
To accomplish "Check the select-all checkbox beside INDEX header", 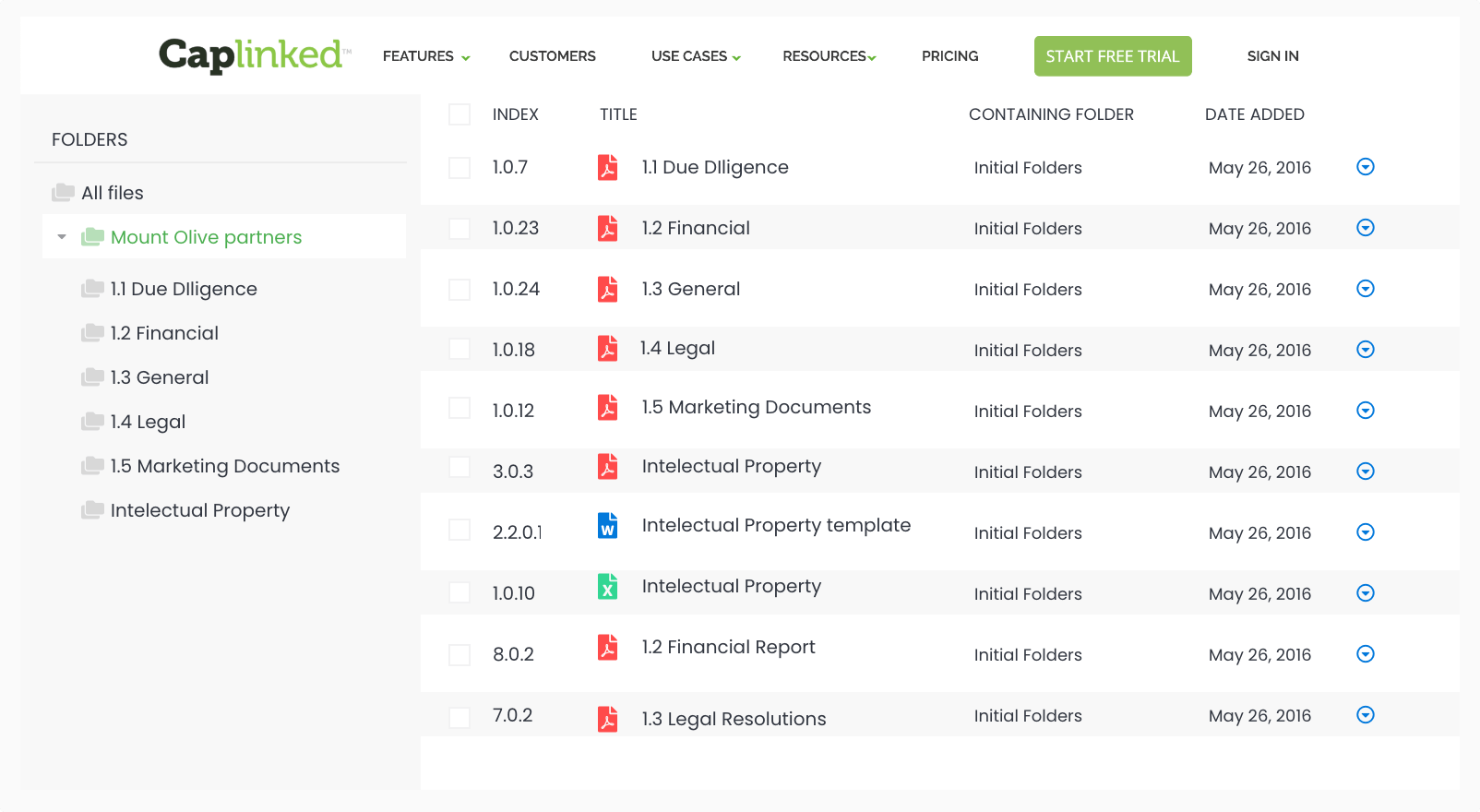I will pyautogui.click(x=460, y=114).
